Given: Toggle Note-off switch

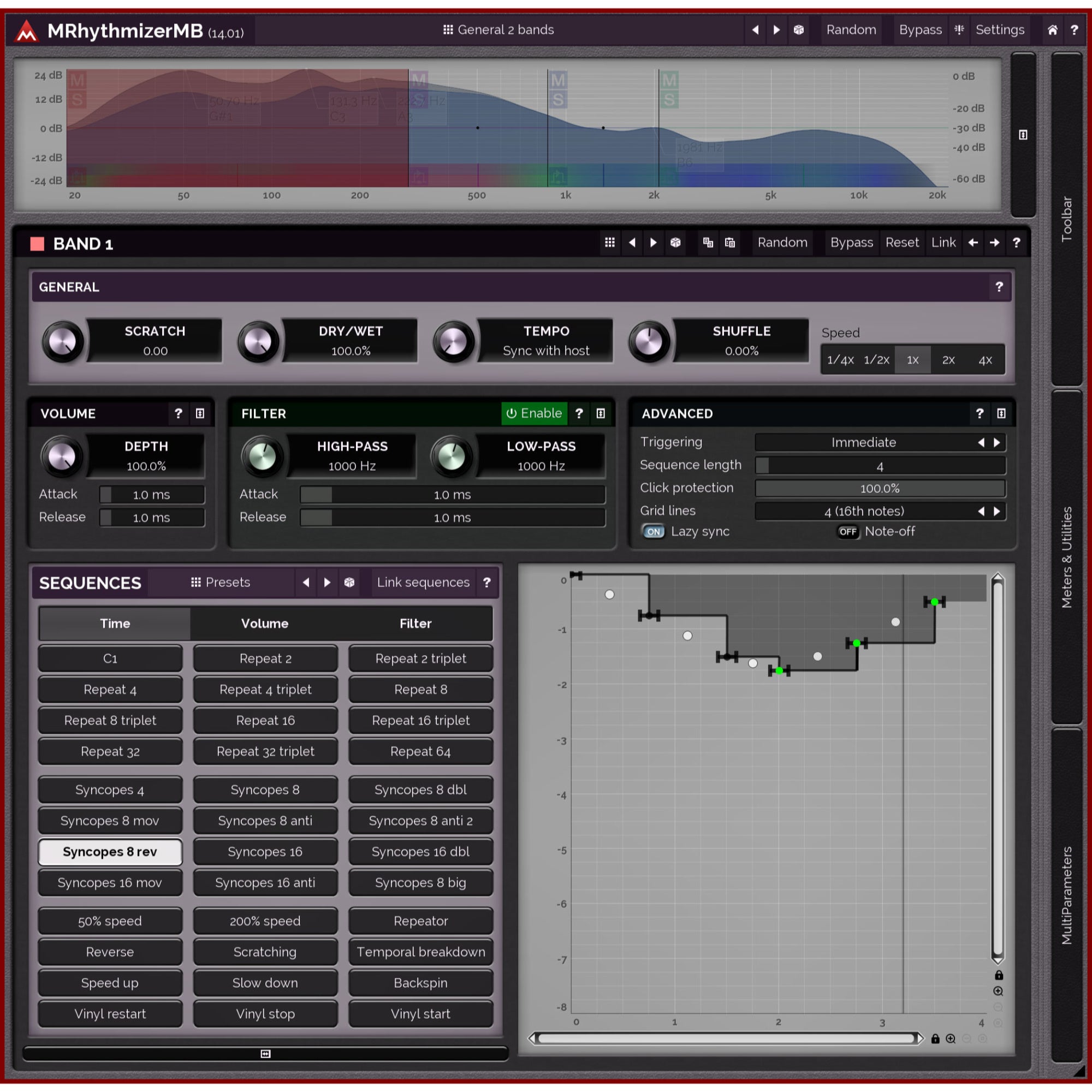Looking at the screenshot, I should point(847,531).
